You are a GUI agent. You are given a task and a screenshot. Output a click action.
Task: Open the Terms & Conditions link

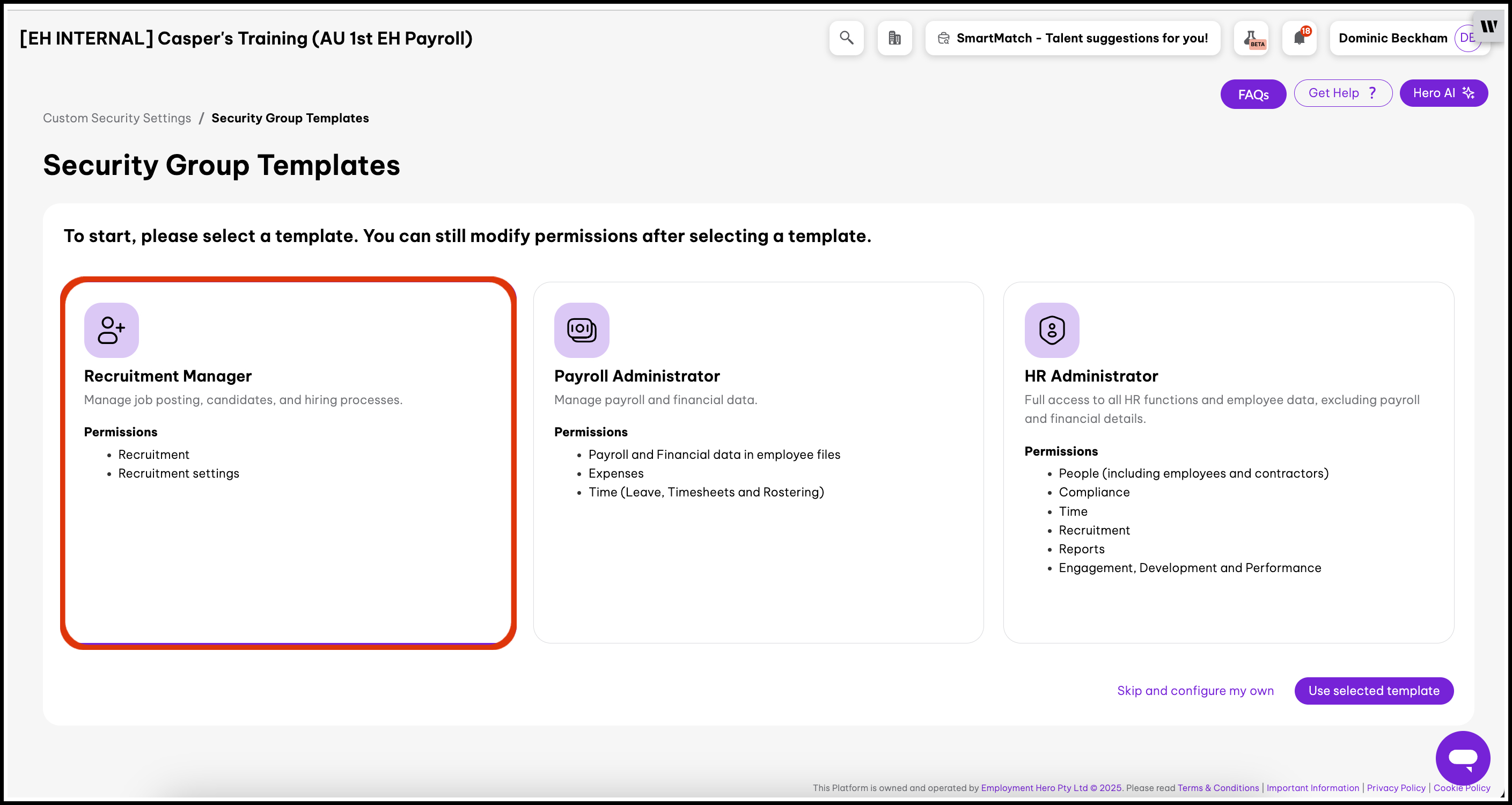click(x=1218, y=788)
